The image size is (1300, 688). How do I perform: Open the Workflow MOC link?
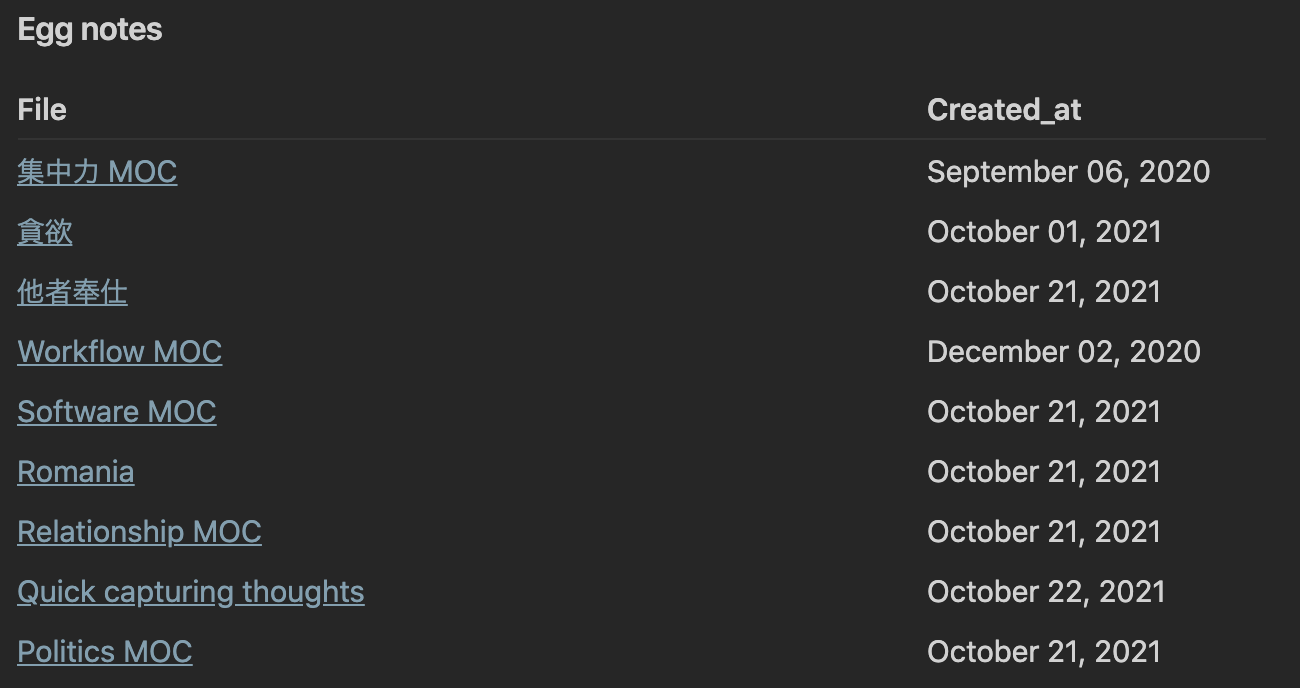pyautogui.click(x=120, y=352)
